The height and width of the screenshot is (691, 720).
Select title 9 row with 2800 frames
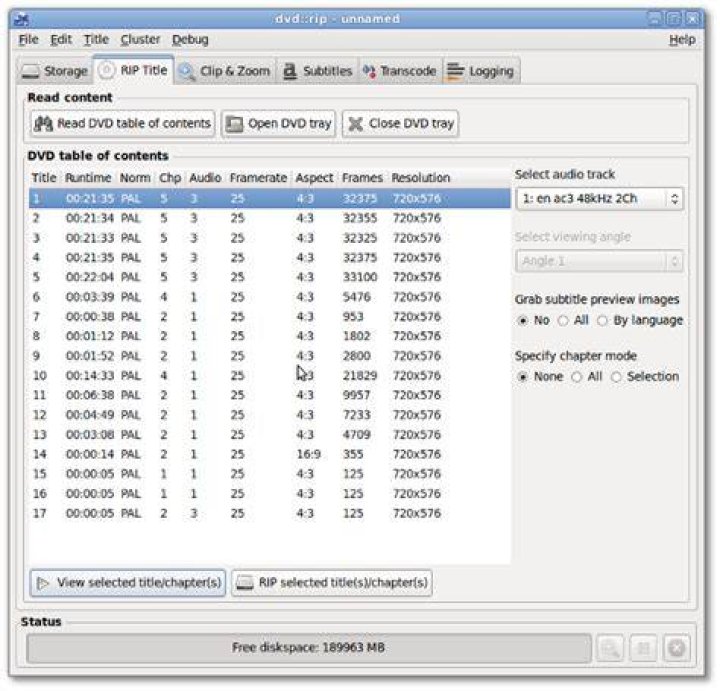coord(270,356)
